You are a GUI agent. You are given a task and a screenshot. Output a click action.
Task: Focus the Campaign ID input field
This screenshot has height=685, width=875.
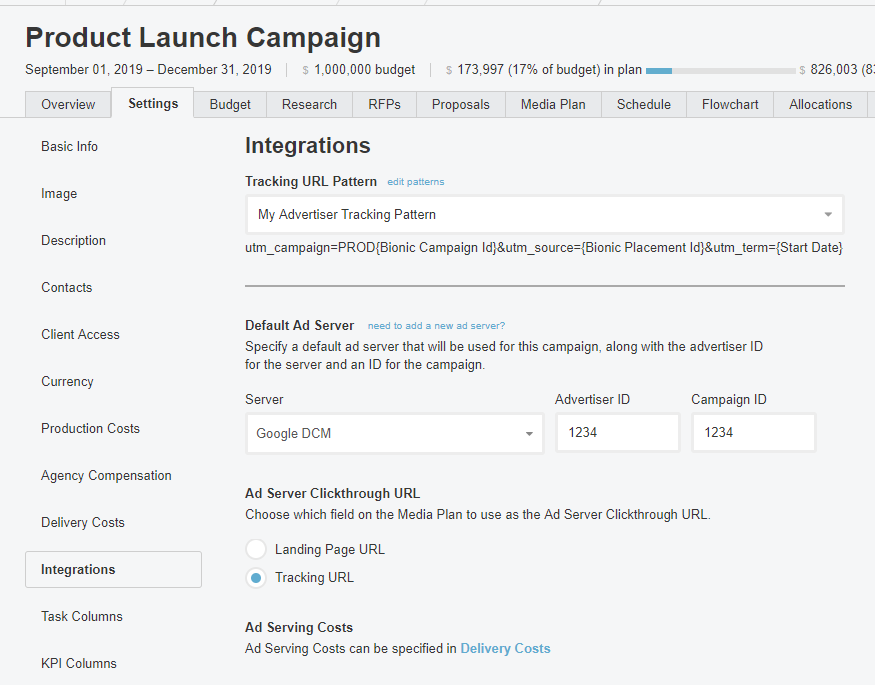754,432
